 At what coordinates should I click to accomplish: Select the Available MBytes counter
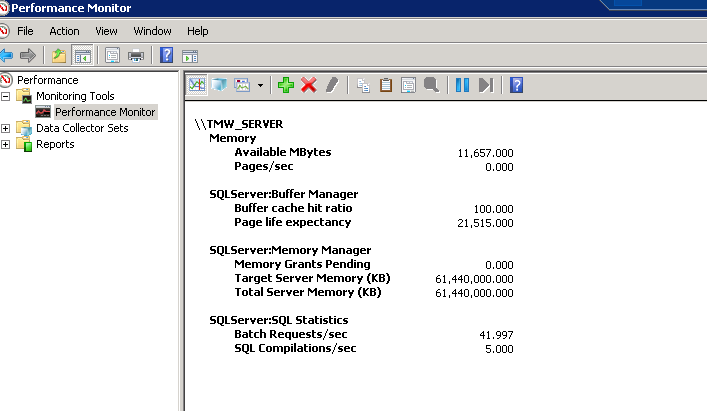(x=283, y=152)
